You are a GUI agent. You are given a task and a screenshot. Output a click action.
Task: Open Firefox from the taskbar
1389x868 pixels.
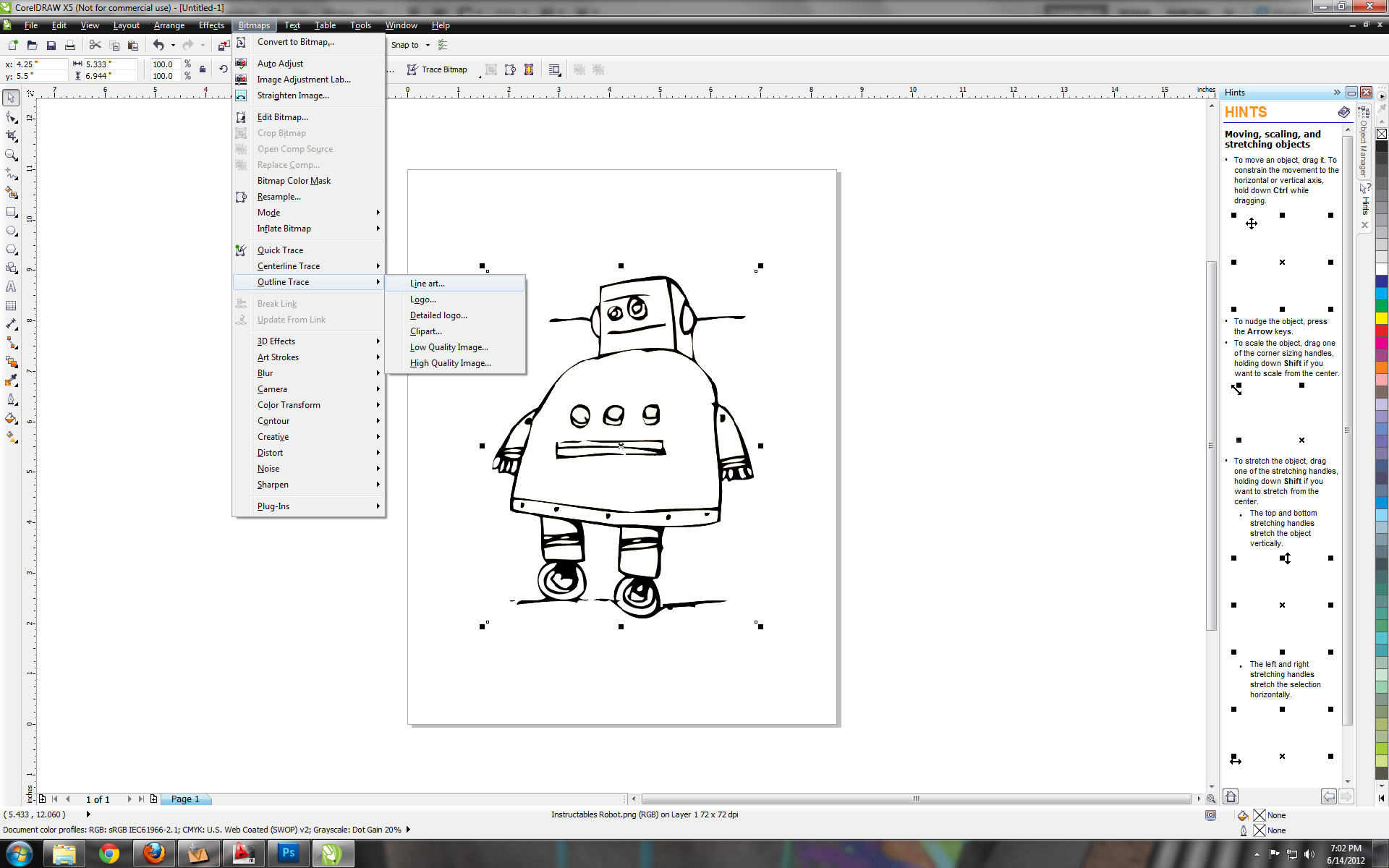tap(154, 854)
